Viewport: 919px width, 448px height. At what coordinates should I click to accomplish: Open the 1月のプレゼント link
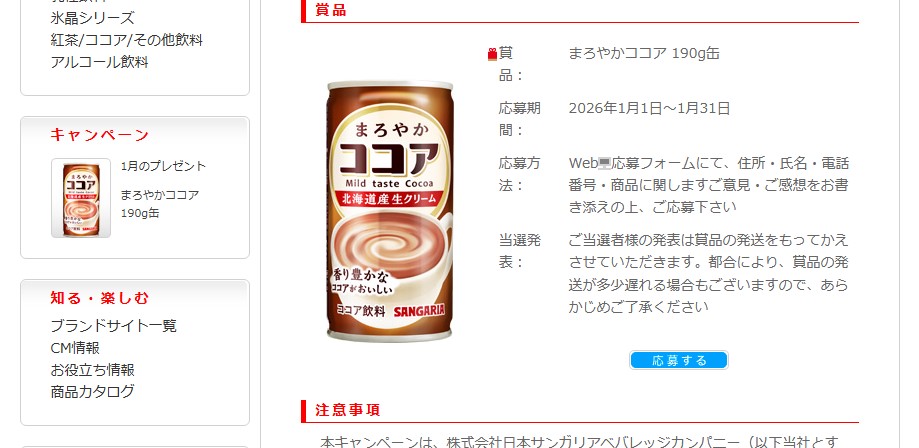[164, 166]
